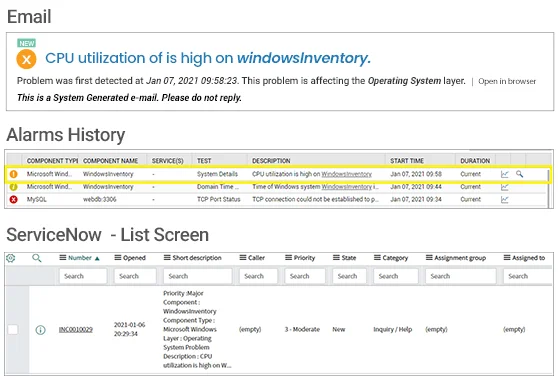Open the Caller column menu icon
Image resolution: width=558 pixels, height=380 pixels.
point(243,258)
